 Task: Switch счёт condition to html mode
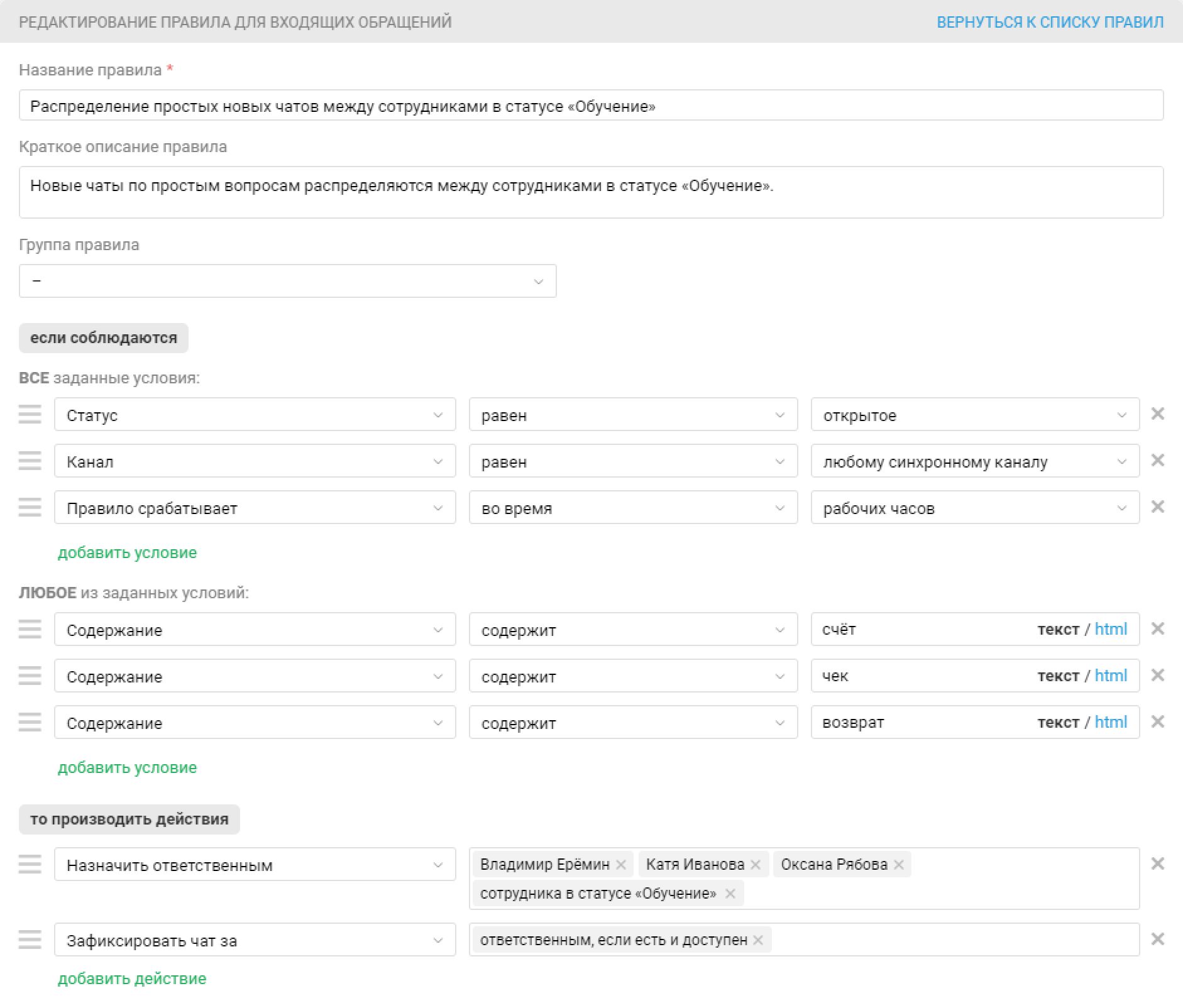(1111, 629)
